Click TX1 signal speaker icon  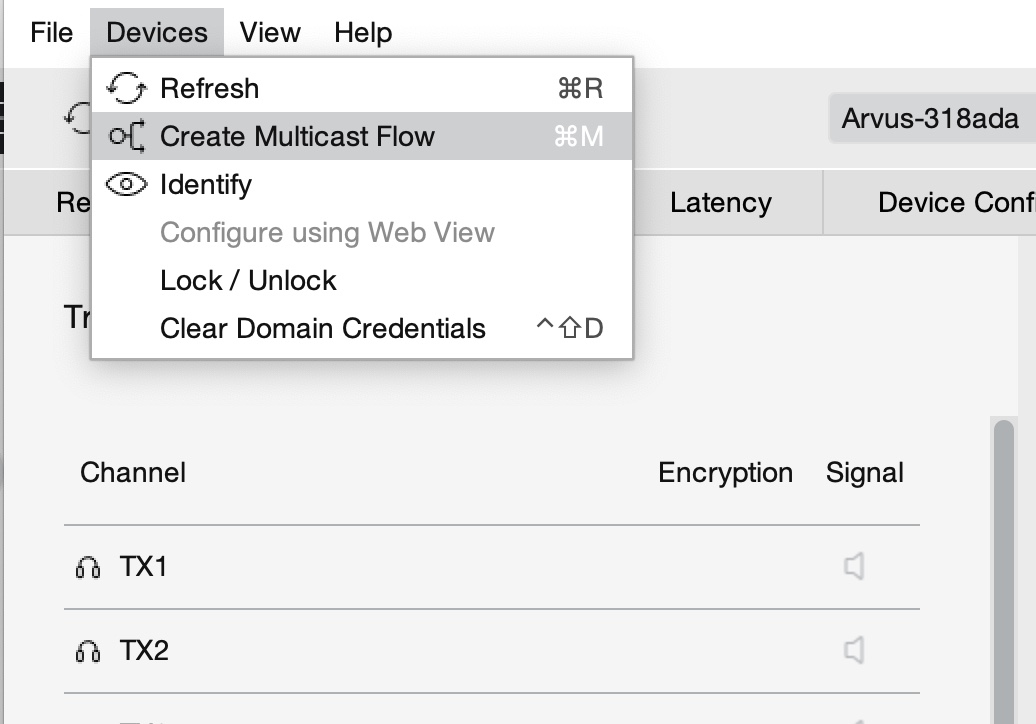[x=853, y=567]
